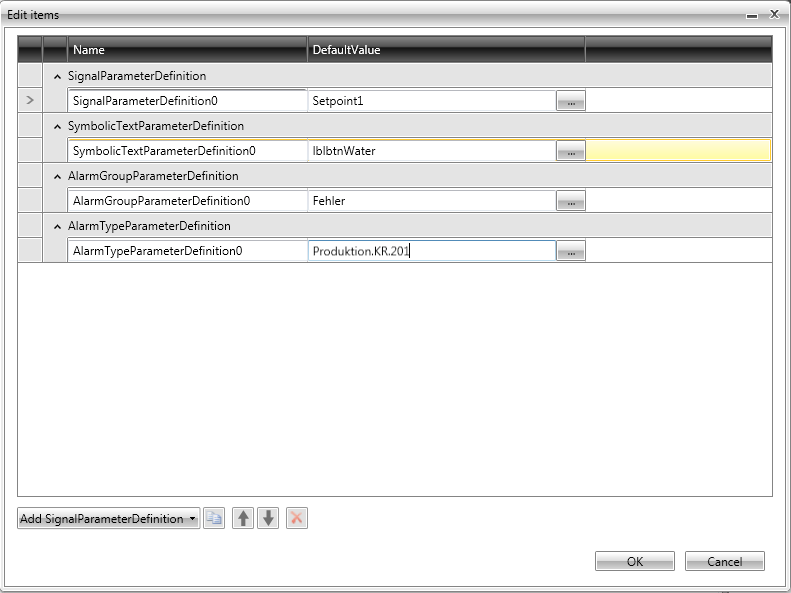The width and height of the screenshot is (791, 593).
Task: Open browse button for Fehler value
Action: [x=570, y=201]
